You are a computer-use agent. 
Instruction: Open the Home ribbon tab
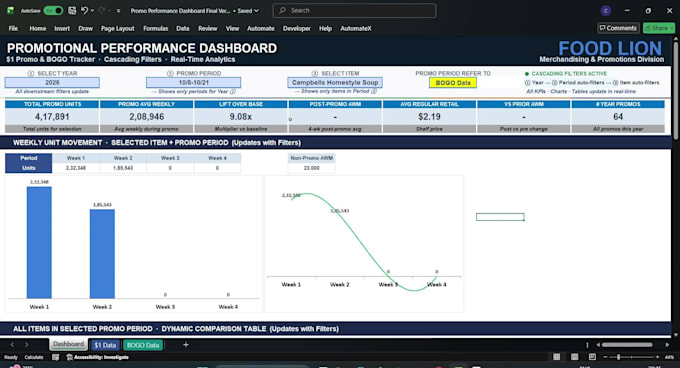click(38, 28)
